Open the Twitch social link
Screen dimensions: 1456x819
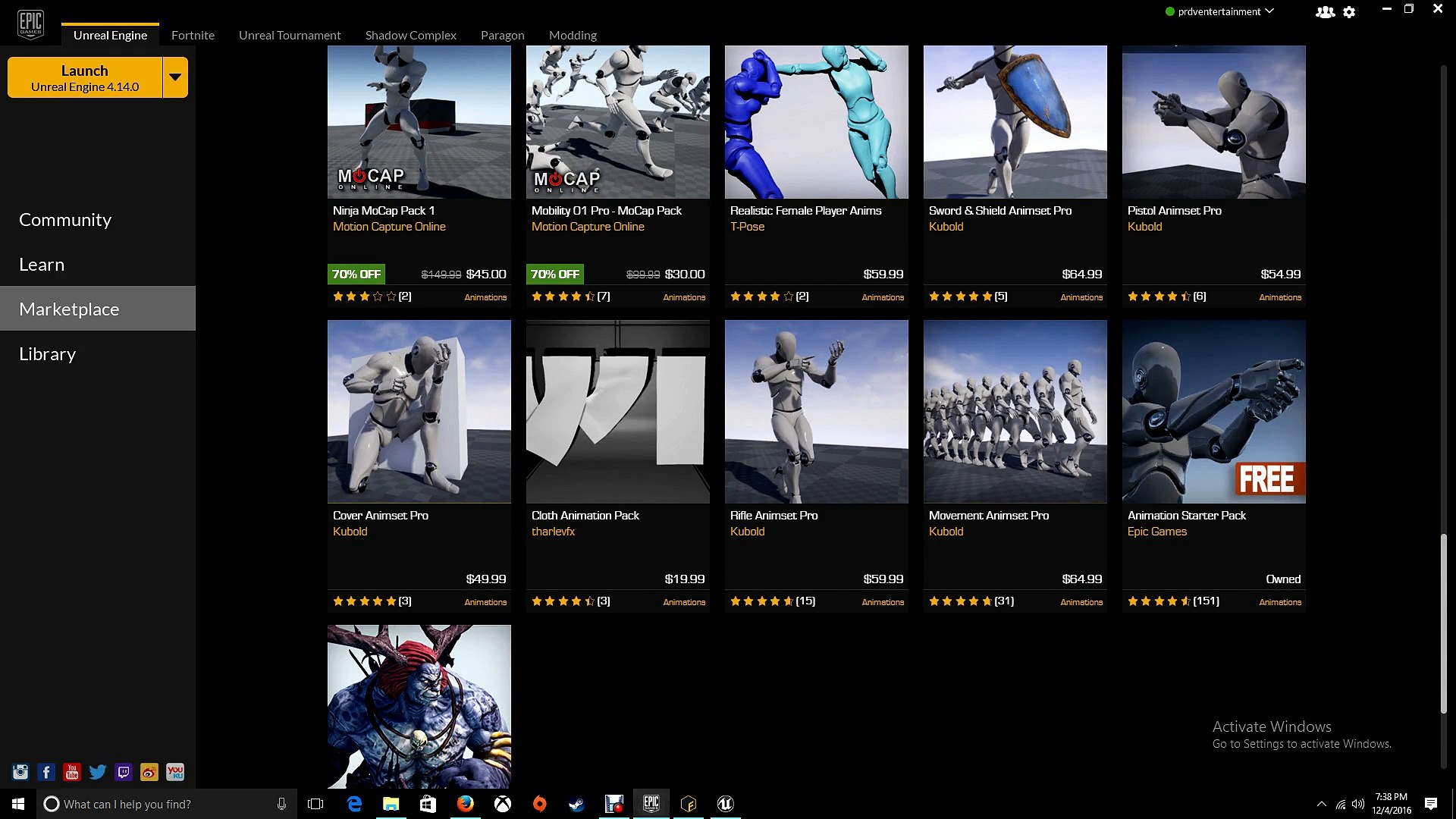124,772
